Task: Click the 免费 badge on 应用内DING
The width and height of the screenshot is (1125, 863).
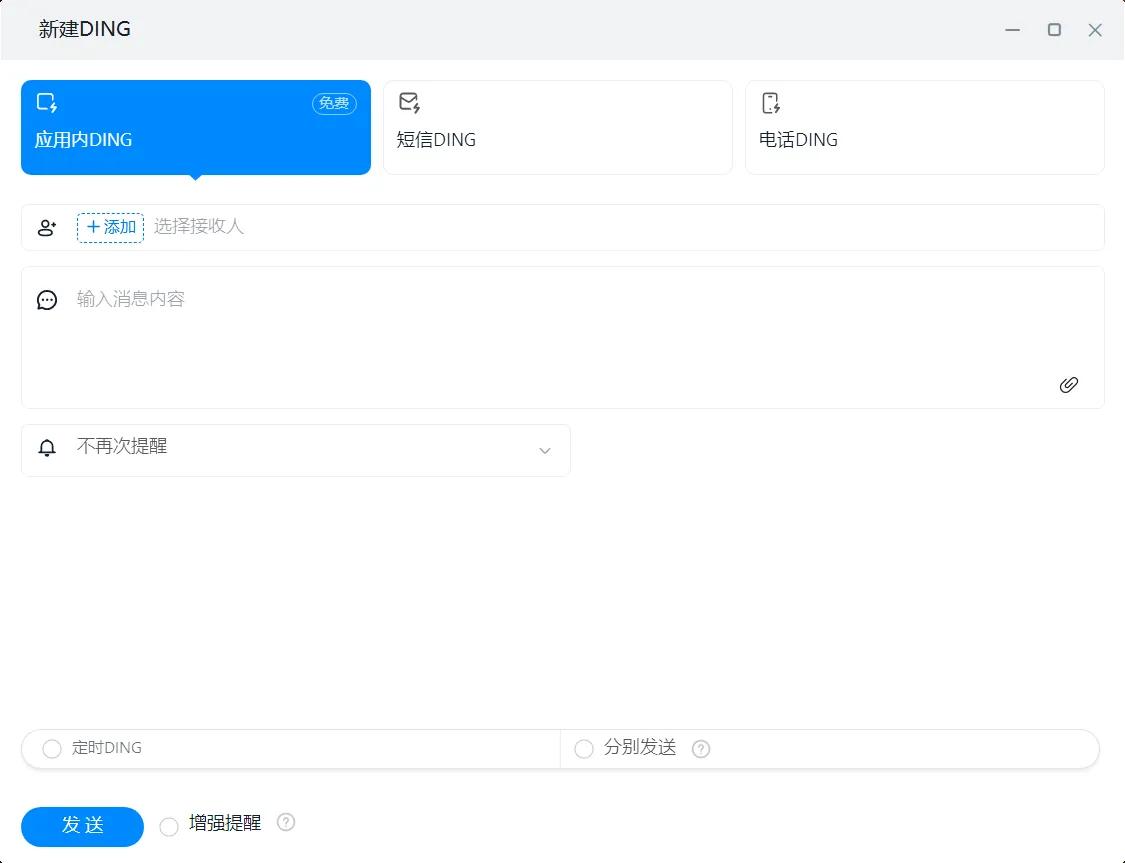Action: (334, 104)
